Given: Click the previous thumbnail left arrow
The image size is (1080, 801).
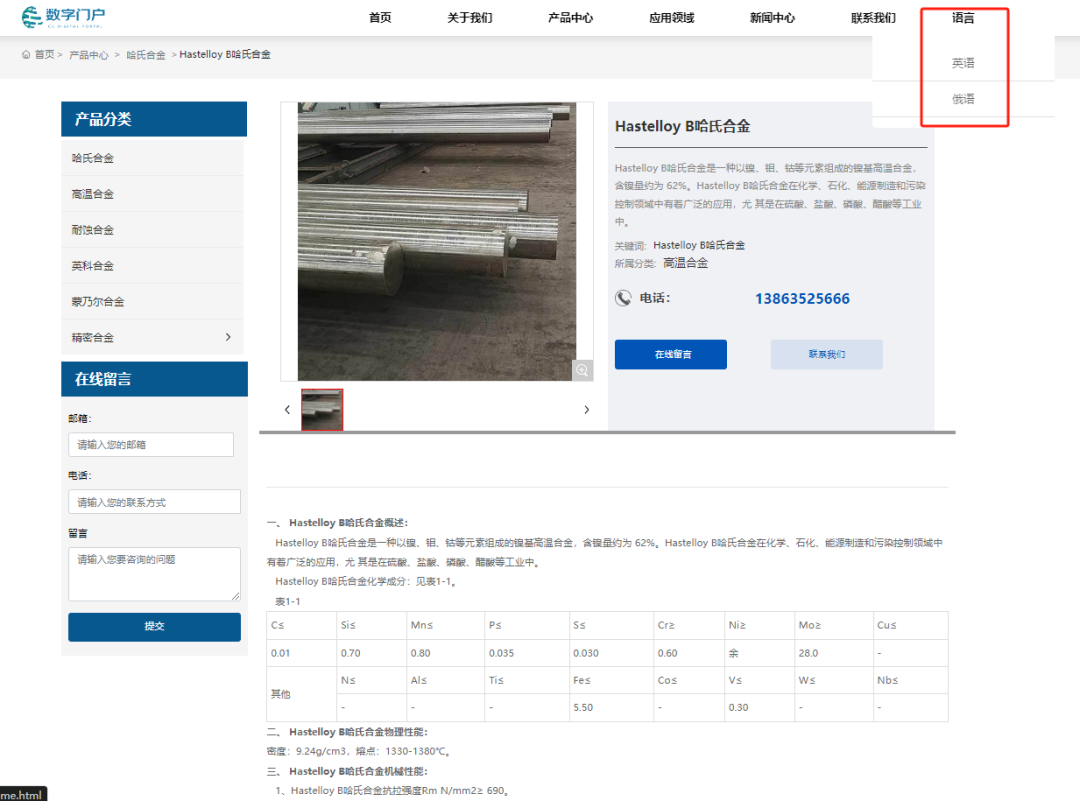Looking at the screenshot, I should [x=287, y=409].
